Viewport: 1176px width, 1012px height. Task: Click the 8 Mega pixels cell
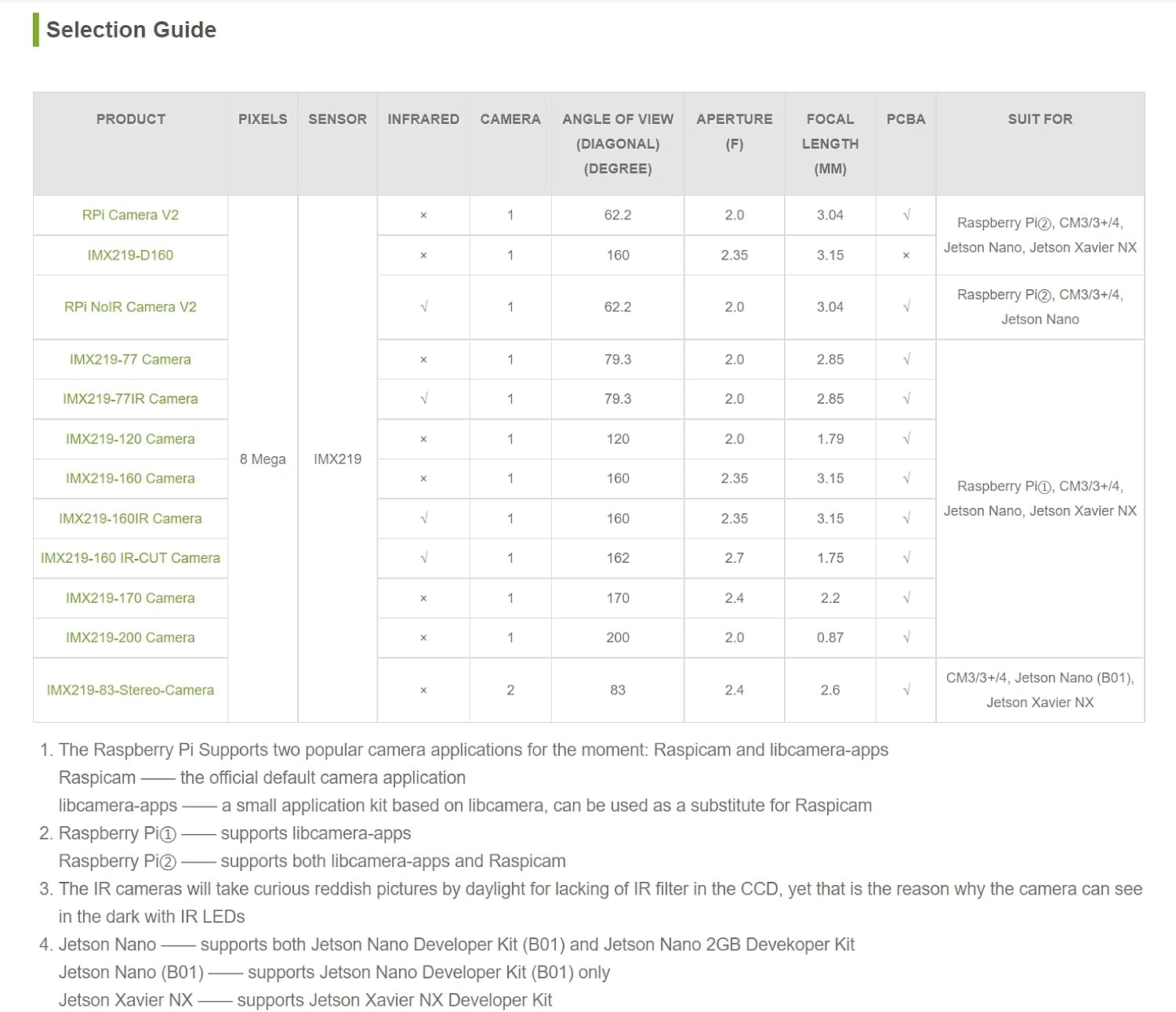[x=263, y=459]
